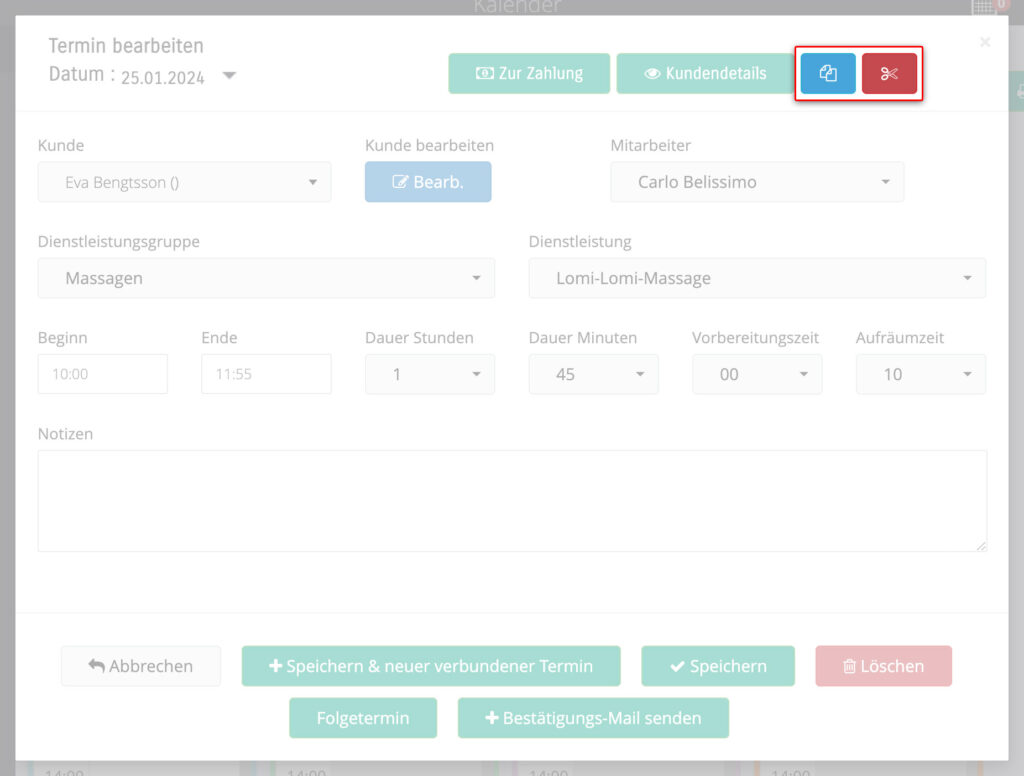This screenshot has height=776, width=1024.
Task: Create a Folgetermin follow-up appointment
Action: coord(363,718)
